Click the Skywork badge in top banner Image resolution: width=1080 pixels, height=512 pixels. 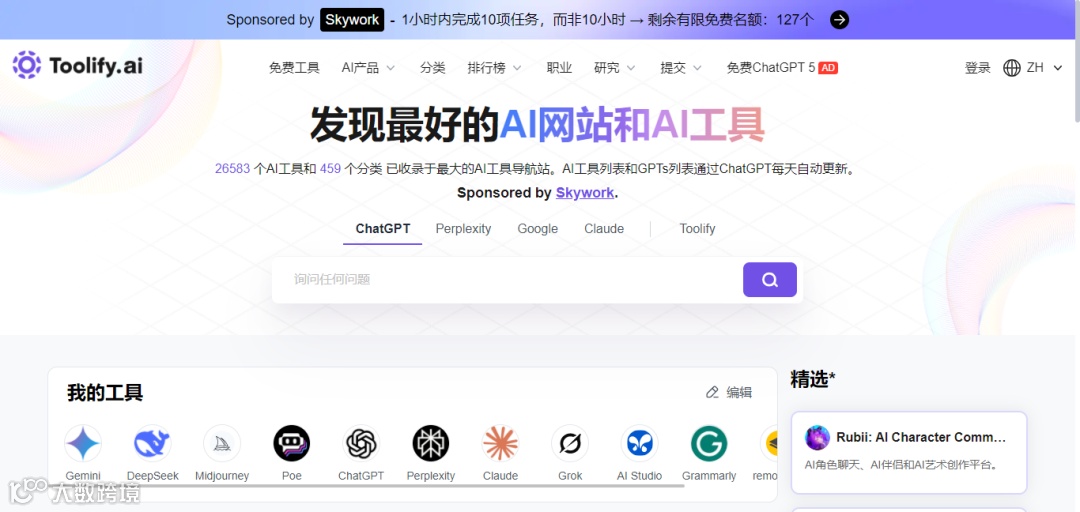(x=352, y=20)
